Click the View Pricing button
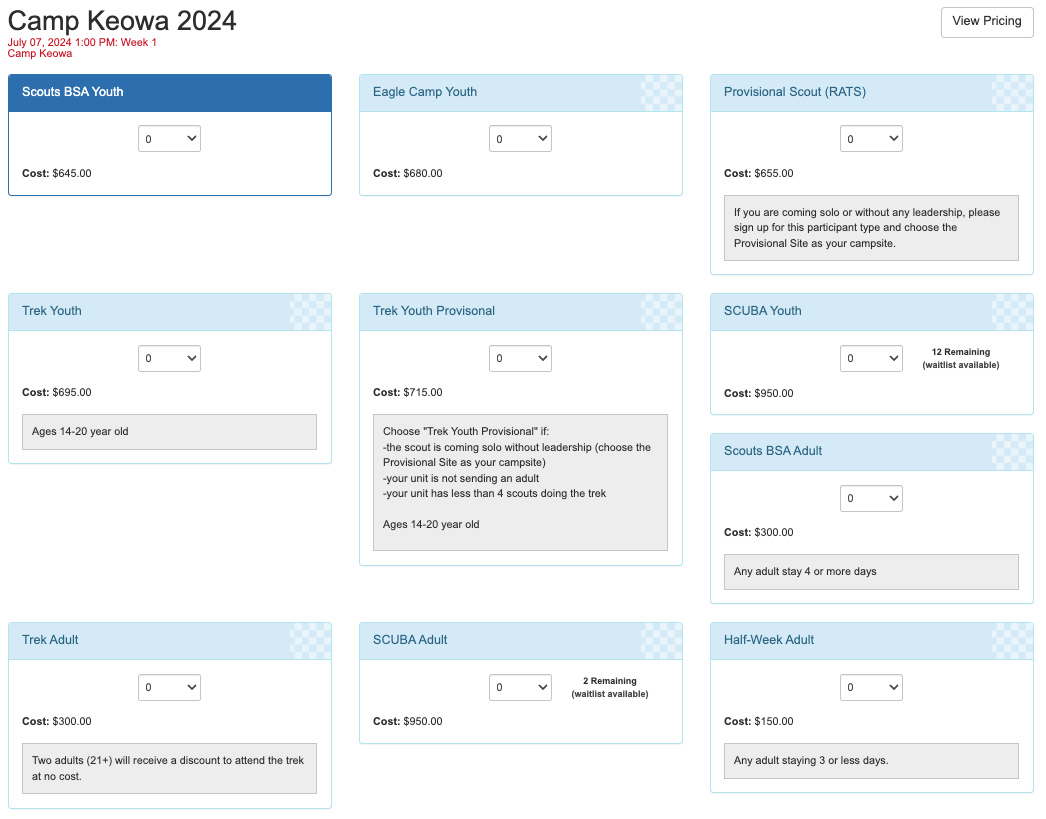1046x819 pixels. tap(986, 22)
